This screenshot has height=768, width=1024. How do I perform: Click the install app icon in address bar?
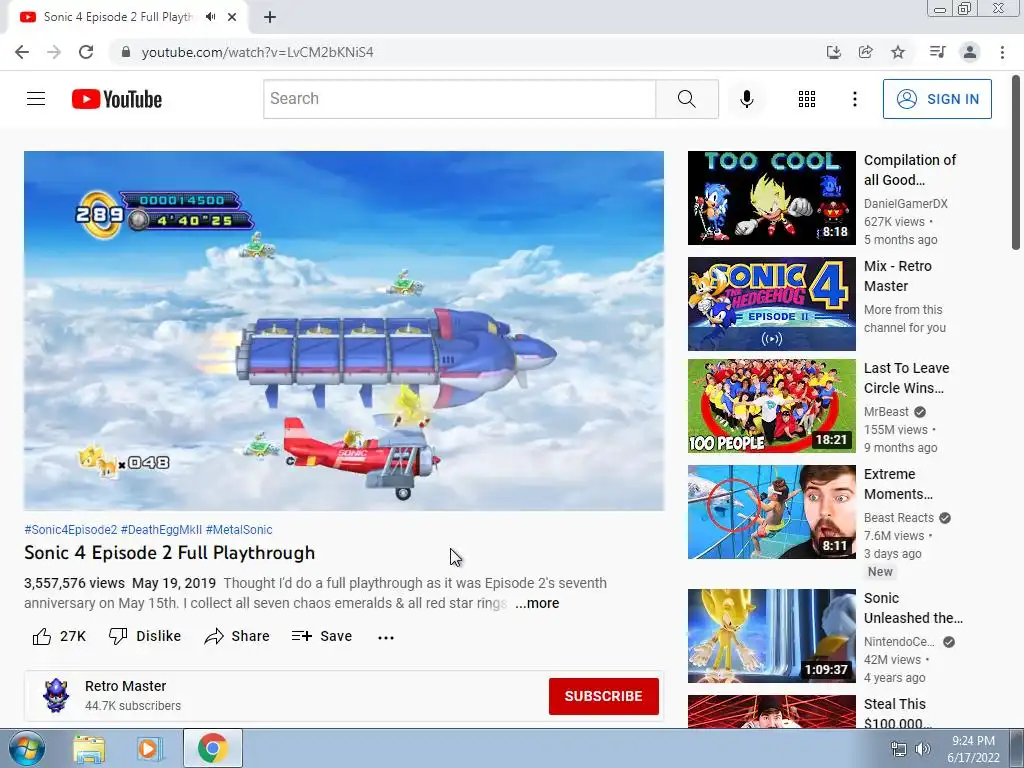pos(833,52)
